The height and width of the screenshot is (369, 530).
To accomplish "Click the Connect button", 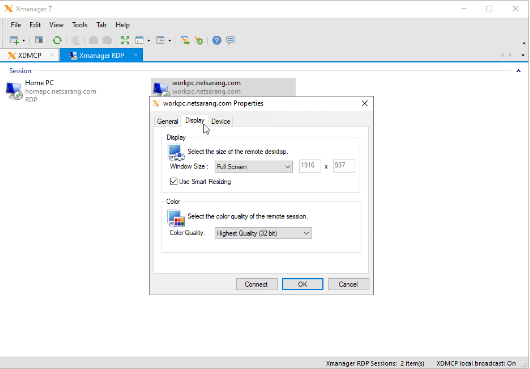I will click(257, 284).
